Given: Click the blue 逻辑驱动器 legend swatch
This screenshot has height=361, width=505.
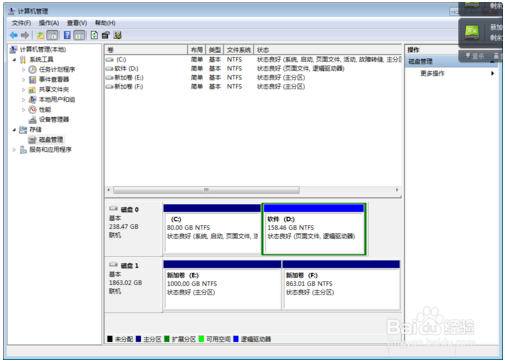Looking at the screenshot, I should (x=236, y=339).
